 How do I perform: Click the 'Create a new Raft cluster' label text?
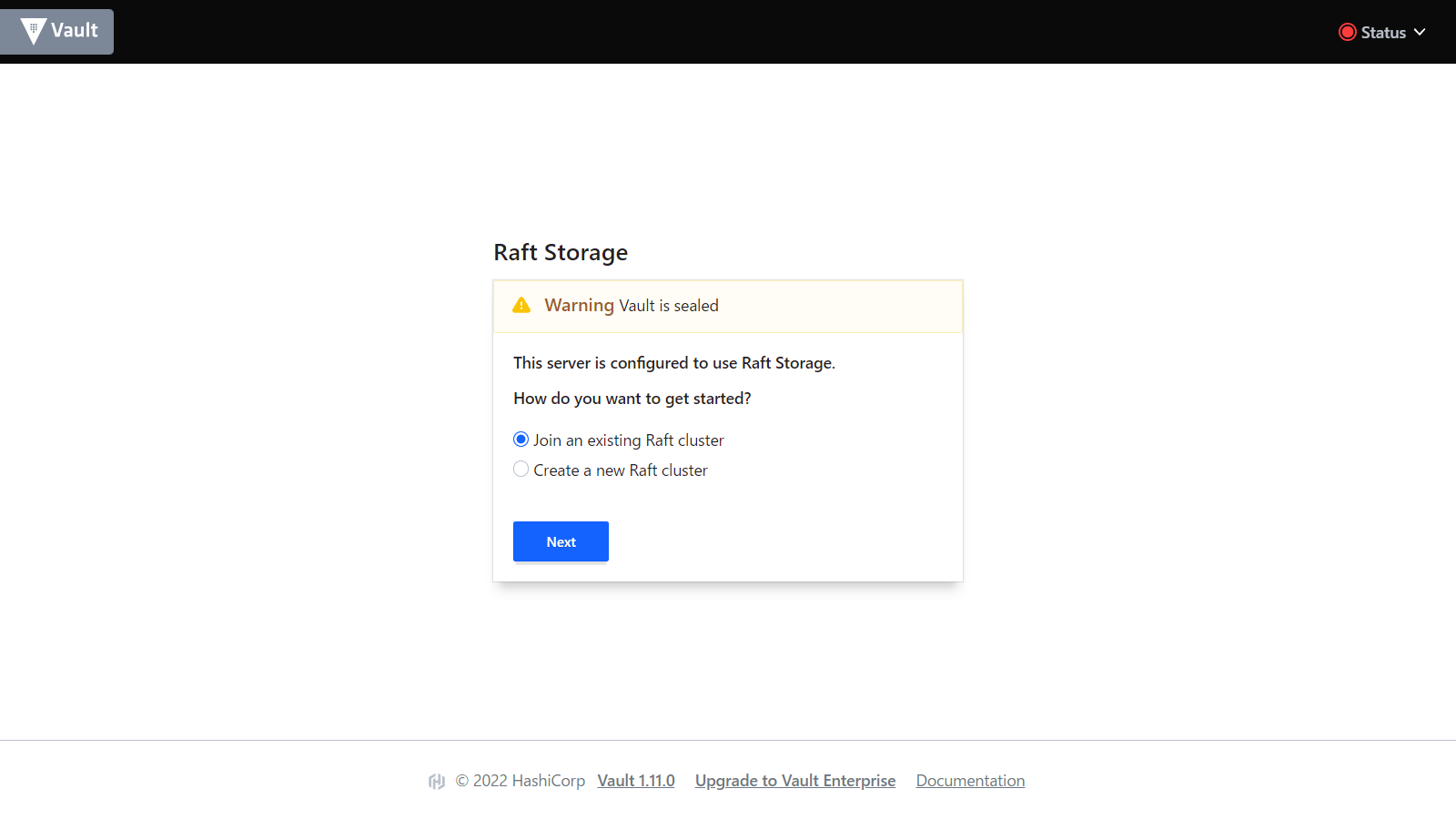[620, 470]
